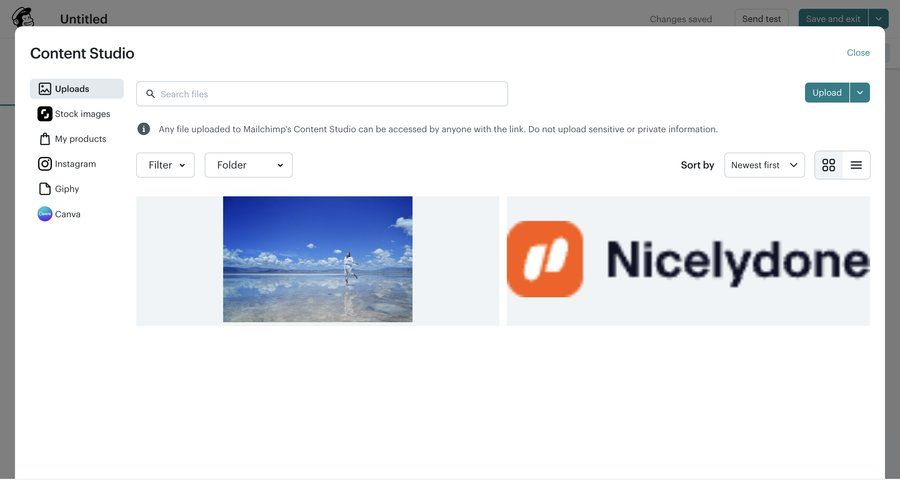This screenshot has width=900, height=484.
Task: Click the Canva logo icon
Action: coord(45,214)
